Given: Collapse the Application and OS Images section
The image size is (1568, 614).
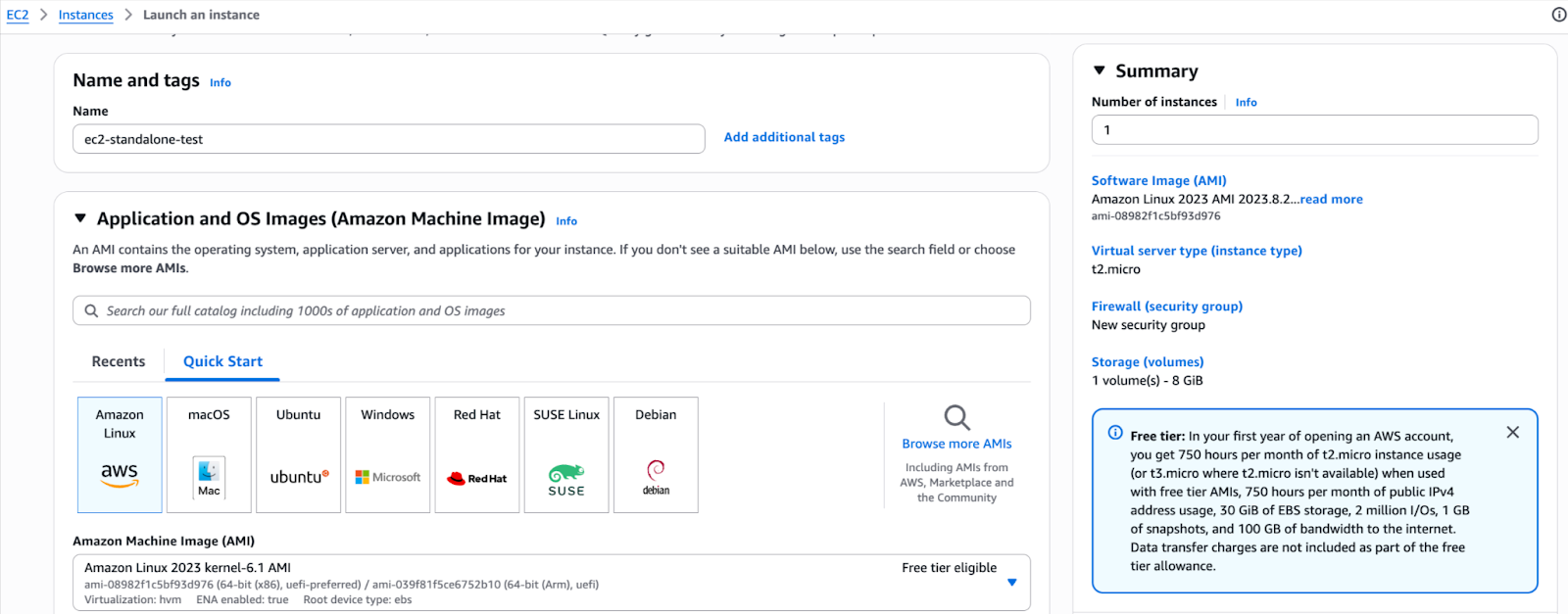Looking at the screenshot, I should coord(80,218).
